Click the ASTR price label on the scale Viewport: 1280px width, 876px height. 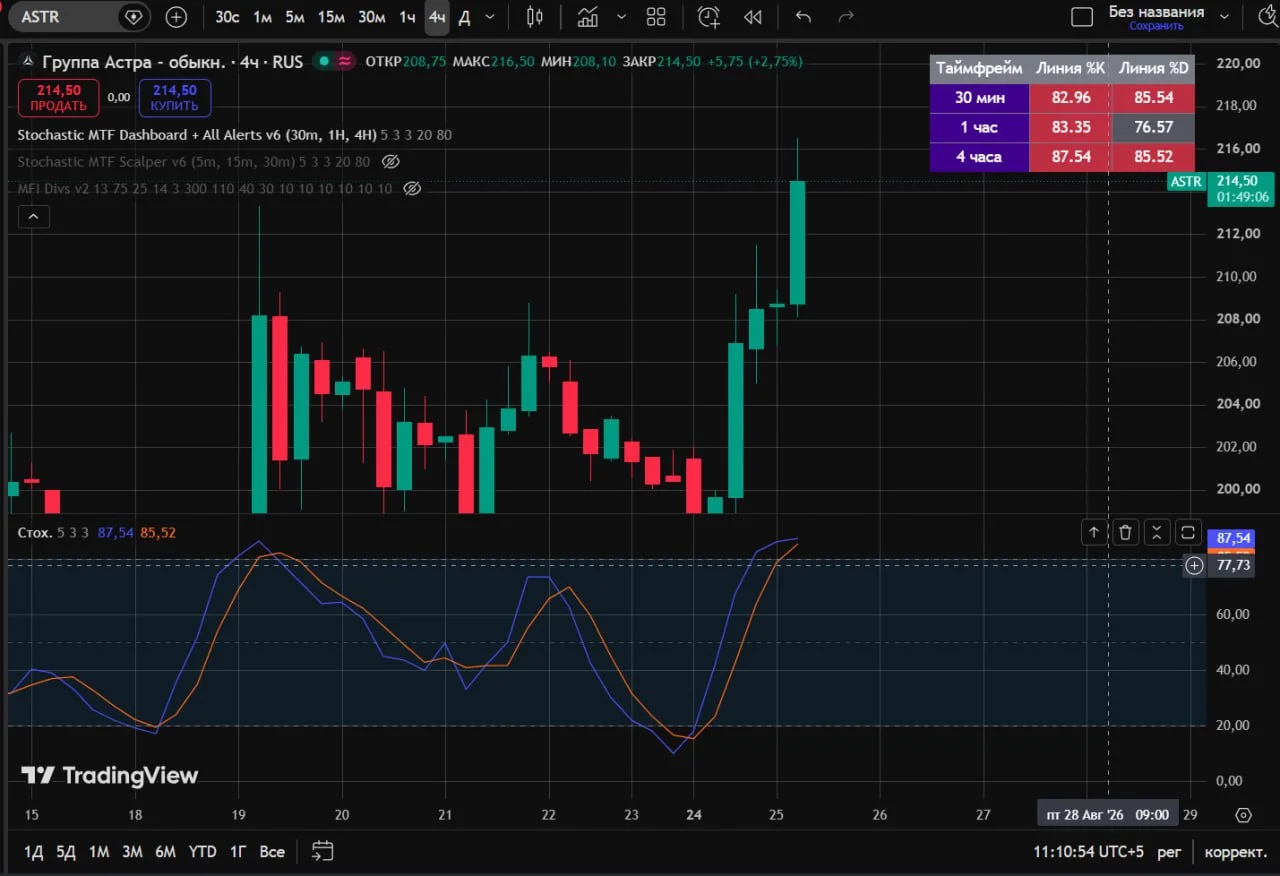pyautogui.click(x=1186, y=181)
